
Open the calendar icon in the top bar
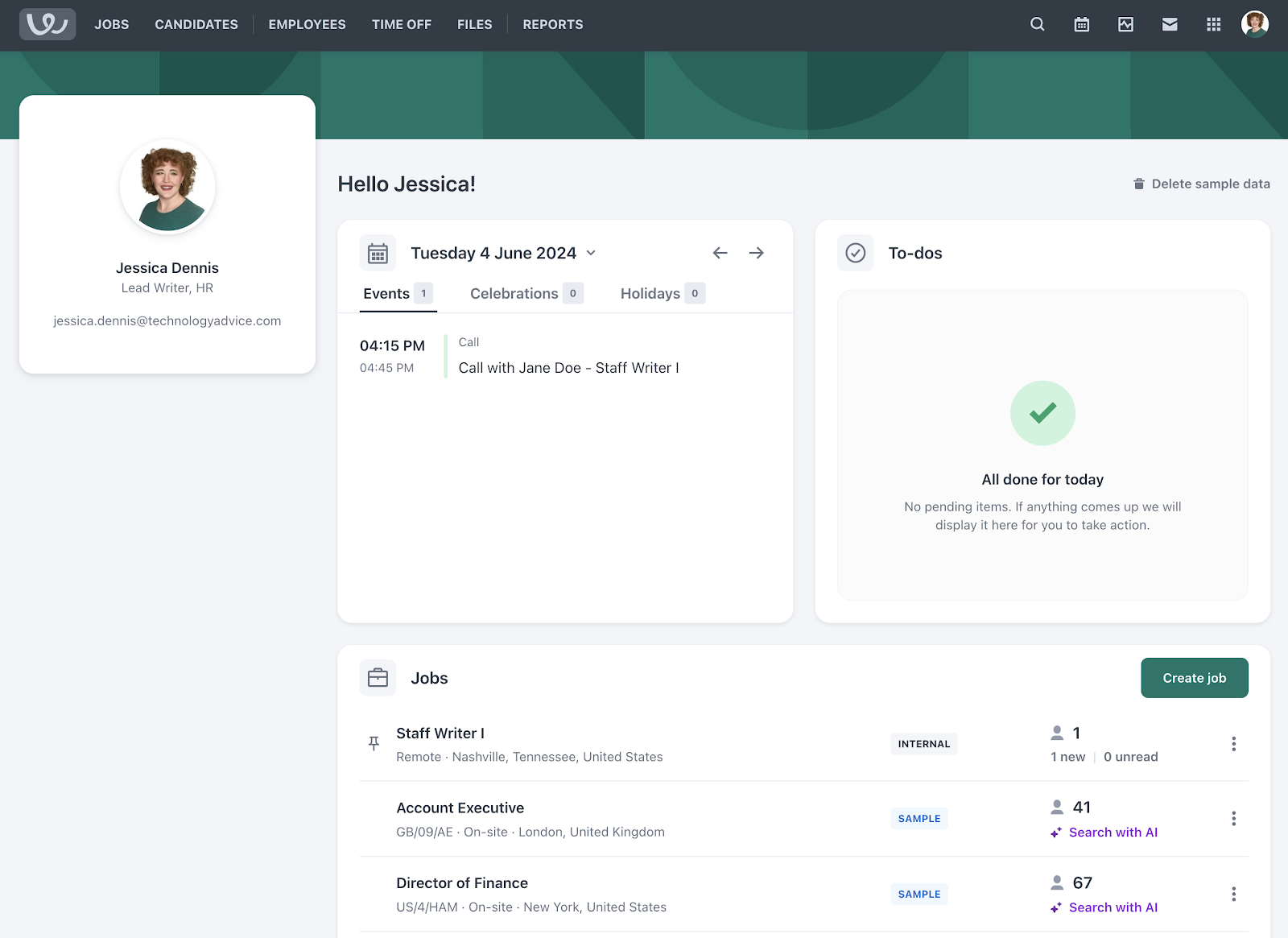1082,24
